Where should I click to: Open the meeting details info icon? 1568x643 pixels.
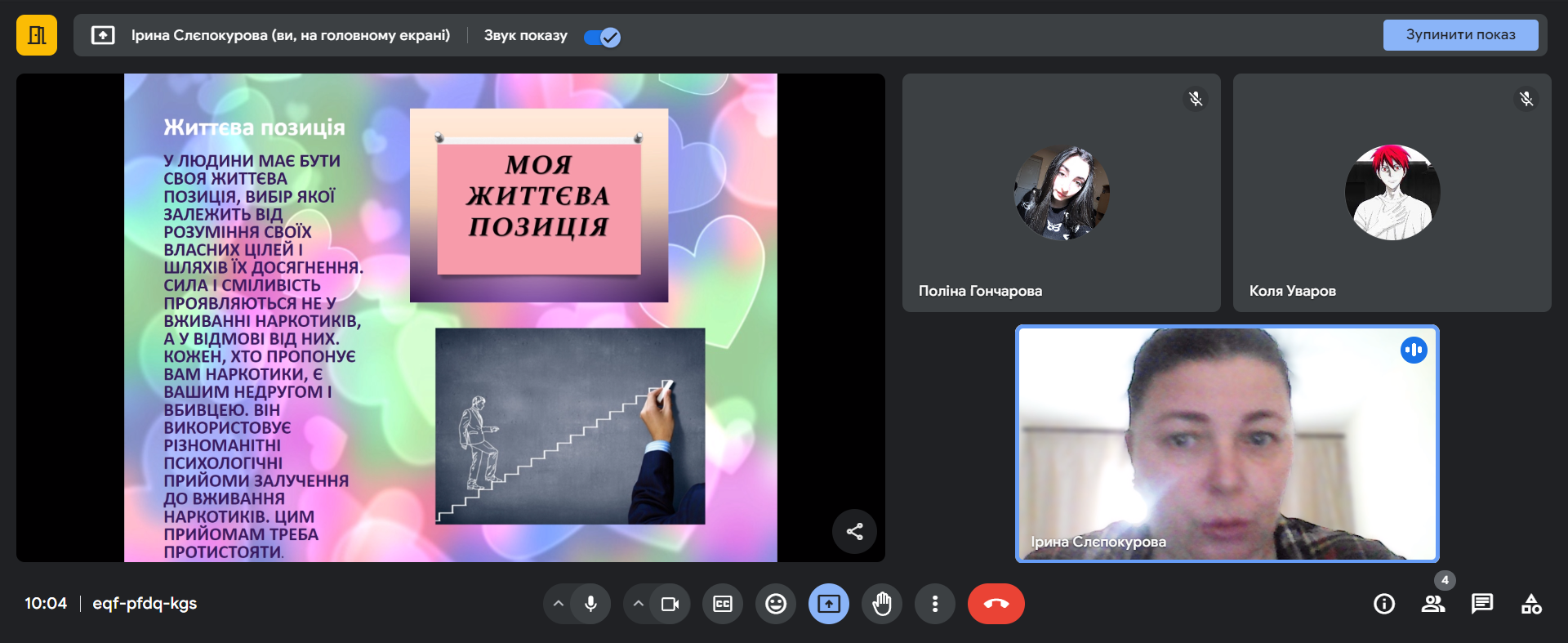(1384, 604)
